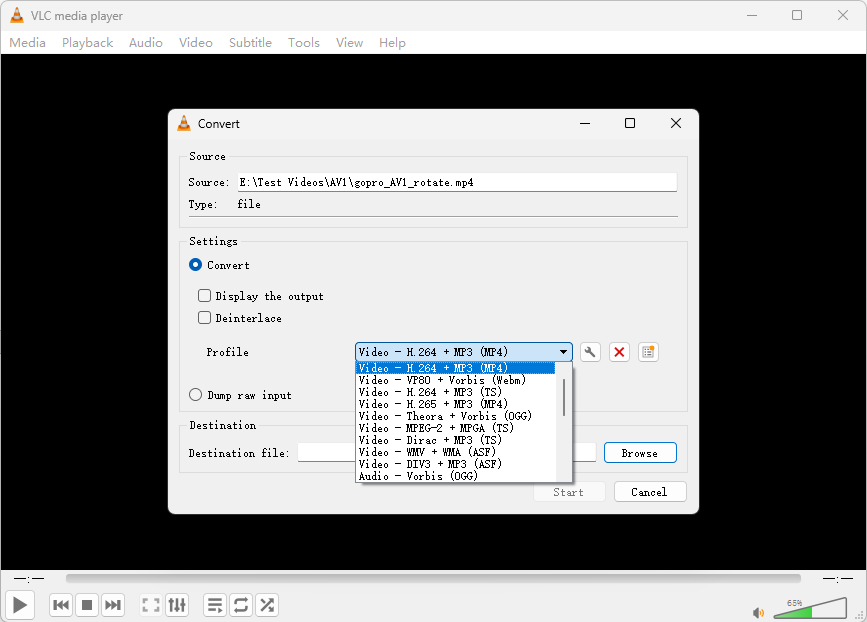Minimize the Convert dialog

click(x=585, y=123)
